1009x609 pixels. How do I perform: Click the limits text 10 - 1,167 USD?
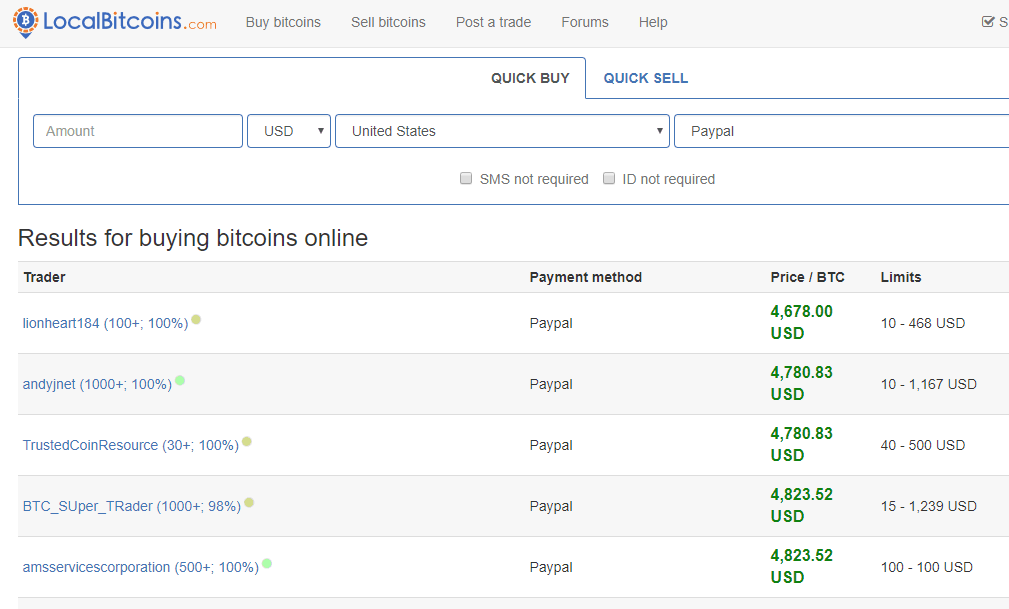click(929, 384)
